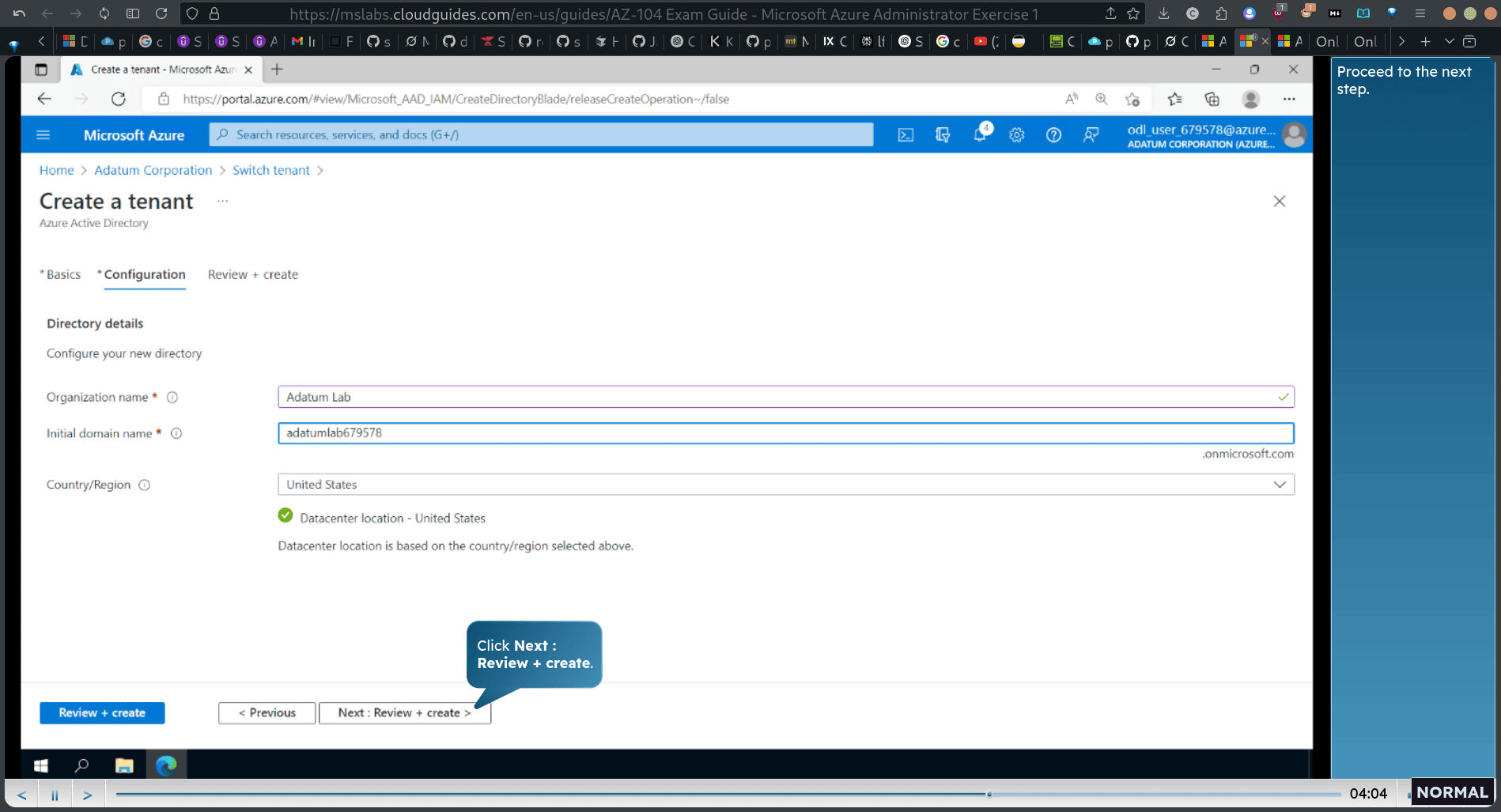Image resolution: width=1501 pixels, height=812 pixels.
Task: Focus Initial domain name field
Action: click(x=786, y=433)
